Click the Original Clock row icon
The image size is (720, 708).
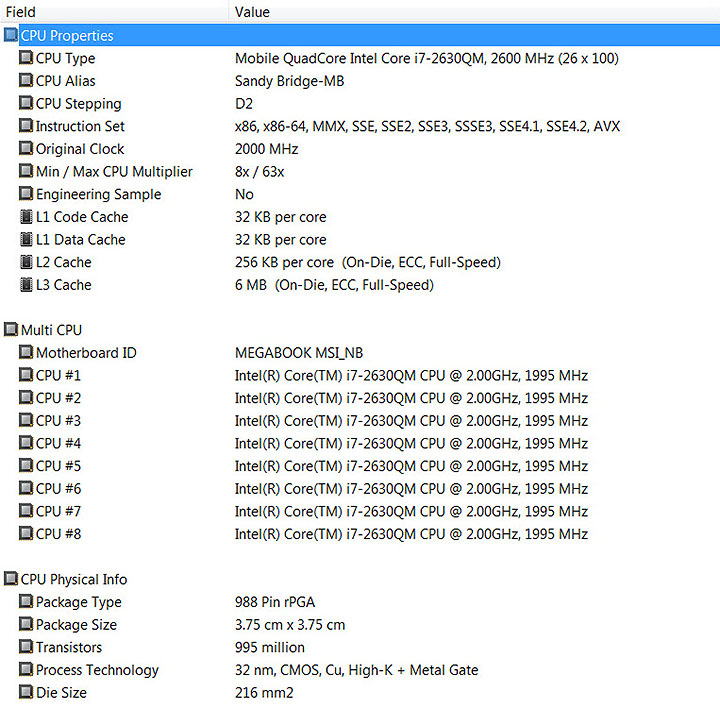click(26, 148)
